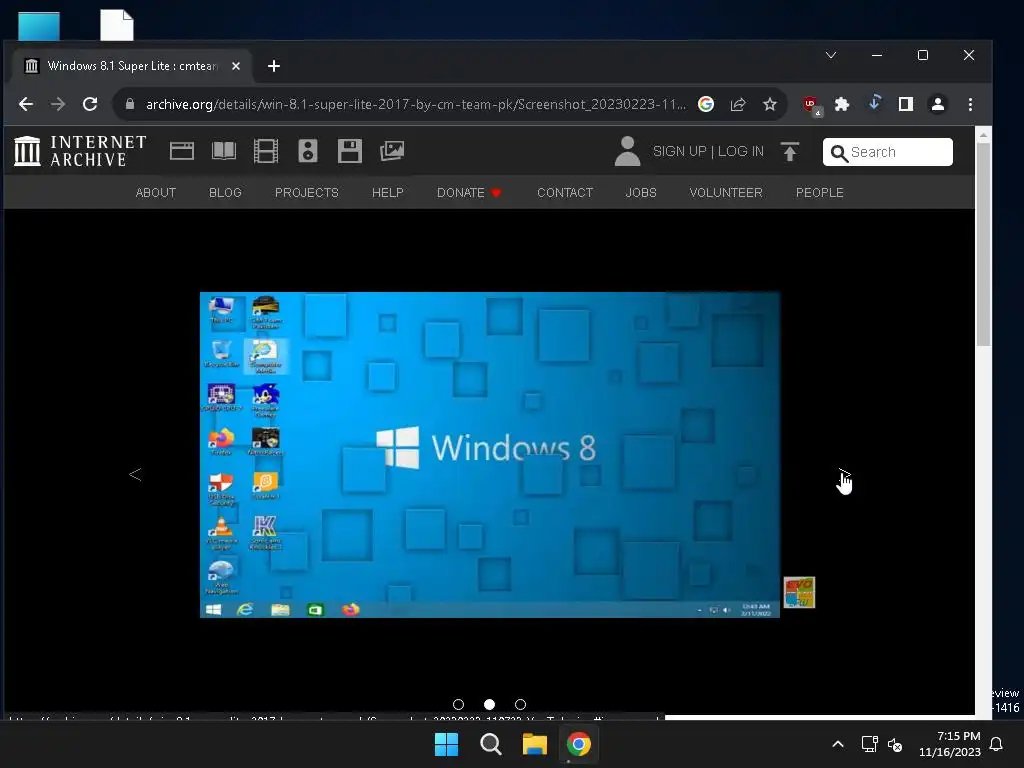Image resolution: width=1024 pixels, height=768 pixels.
Task: Select the second carousel dot
Action: (489, 705)
